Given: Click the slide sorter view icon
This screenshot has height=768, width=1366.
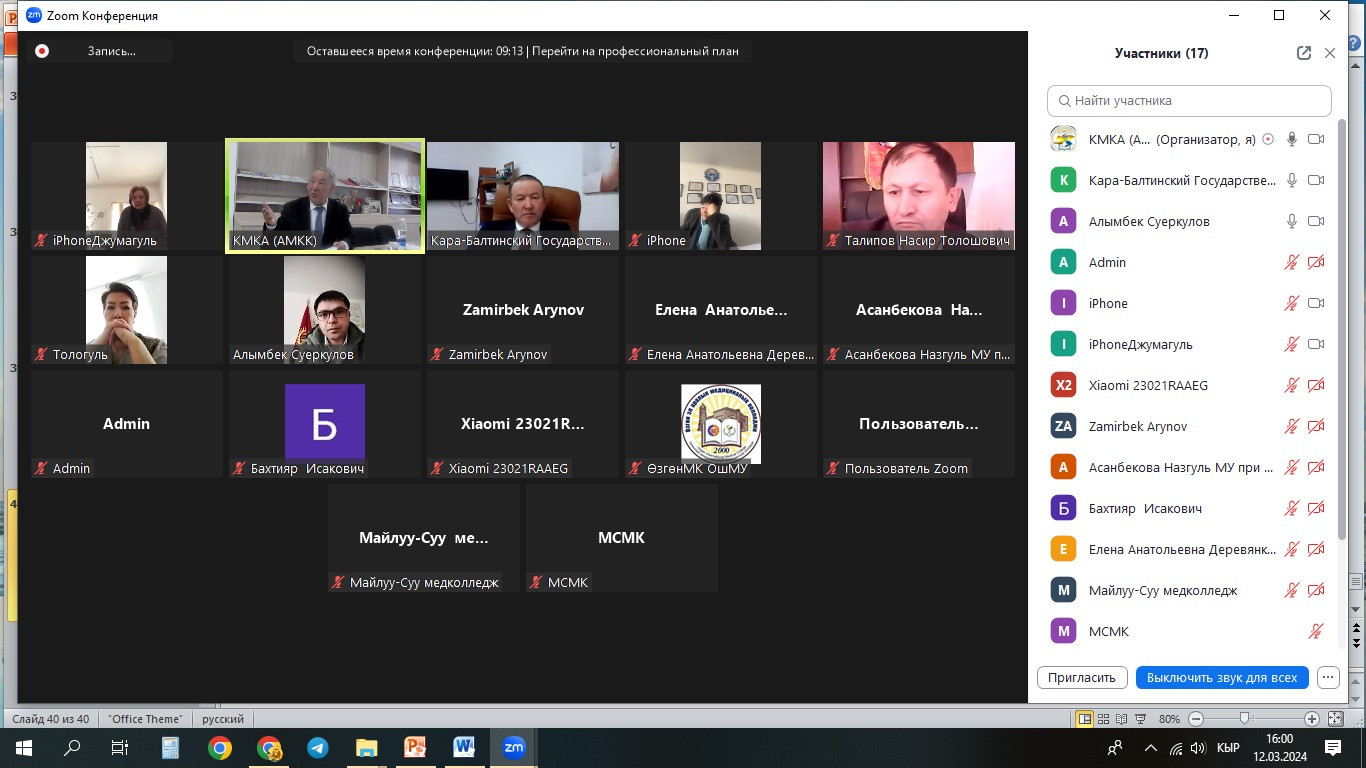Looking at the screenshot, I should click(x=1104, y=719).
